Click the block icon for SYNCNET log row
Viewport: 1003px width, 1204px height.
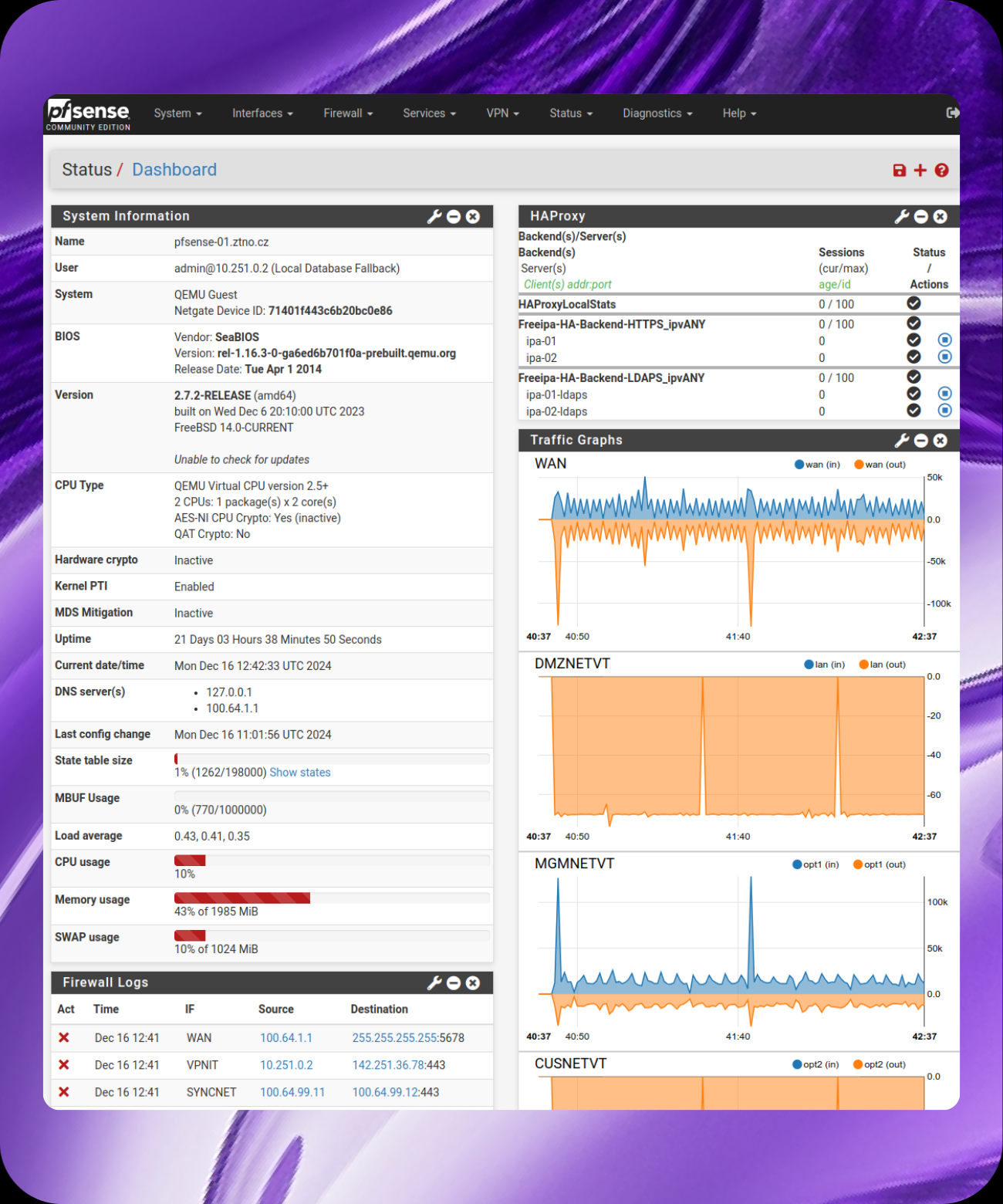tap(64, 1092)
